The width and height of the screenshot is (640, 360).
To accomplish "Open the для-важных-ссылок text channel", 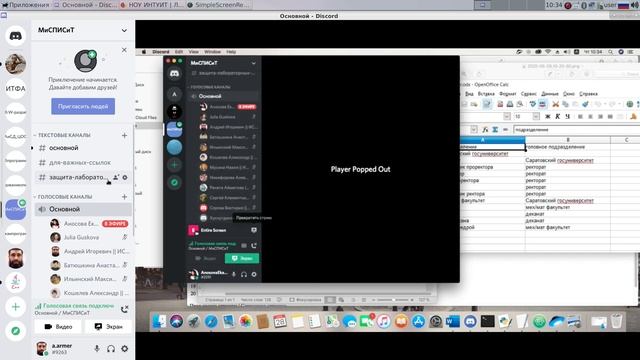I will [x=83, y=162].
